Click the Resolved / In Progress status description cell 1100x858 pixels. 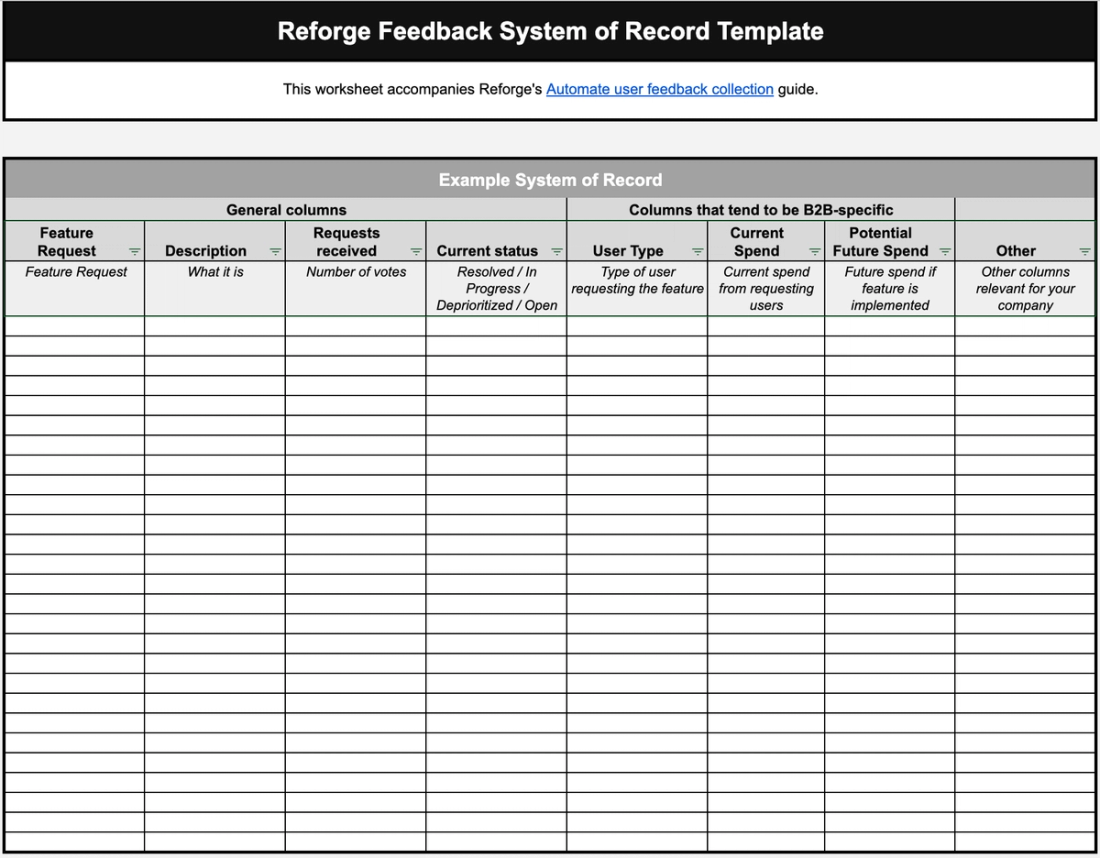(x=496, y=288)
